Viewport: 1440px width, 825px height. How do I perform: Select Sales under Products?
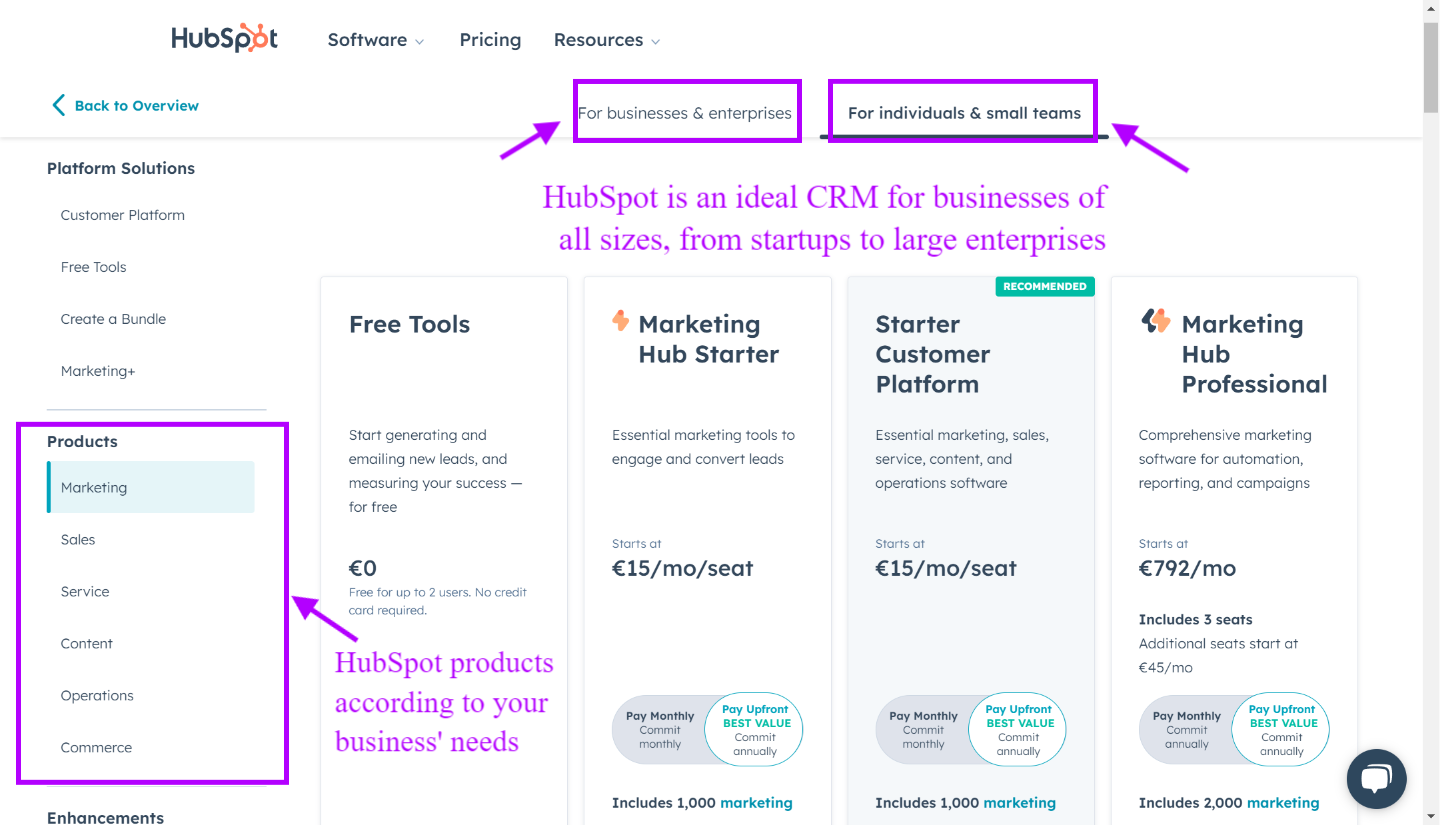(77, 539)
